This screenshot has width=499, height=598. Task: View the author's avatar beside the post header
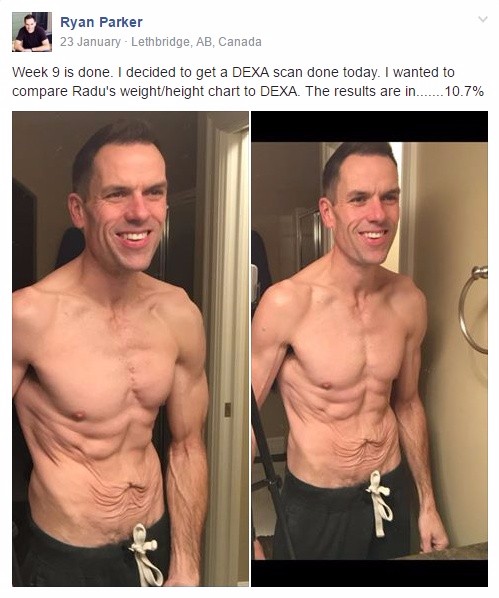[32, 32]
